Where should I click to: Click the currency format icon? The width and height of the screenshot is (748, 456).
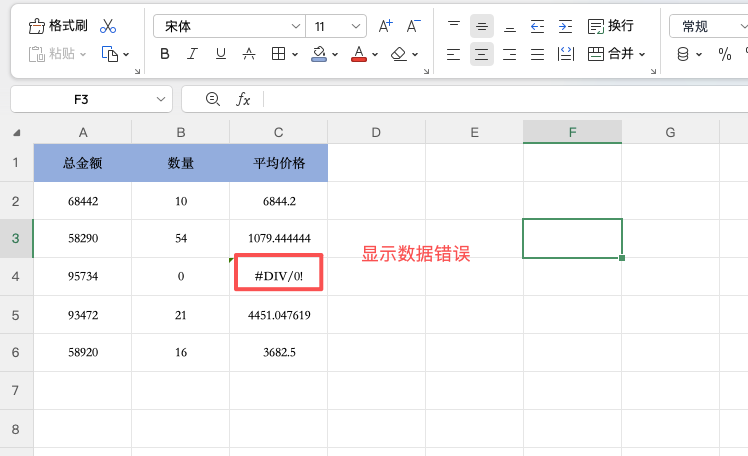683,54
